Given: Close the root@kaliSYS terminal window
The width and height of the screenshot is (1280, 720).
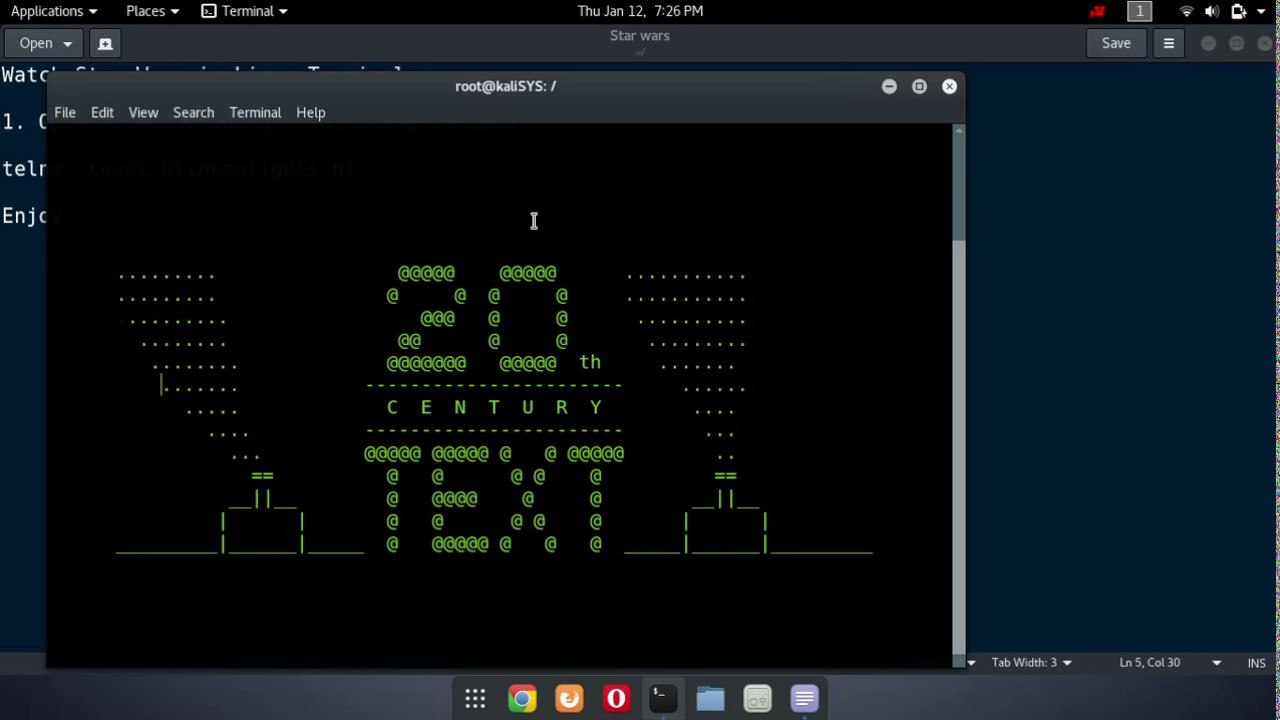Looking at the screenshot, I should (949, 86).
